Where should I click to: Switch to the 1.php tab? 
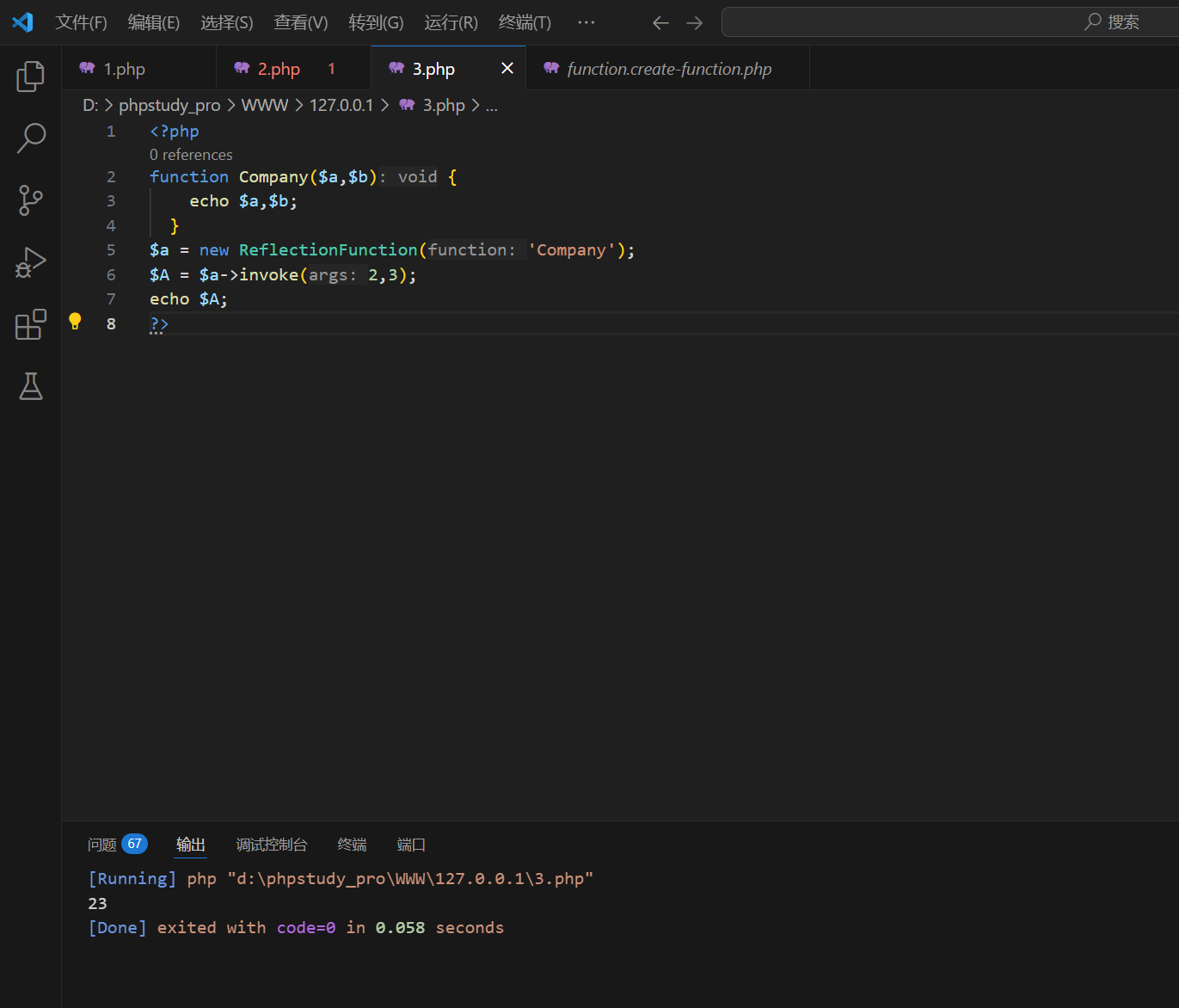click(138, 68)
